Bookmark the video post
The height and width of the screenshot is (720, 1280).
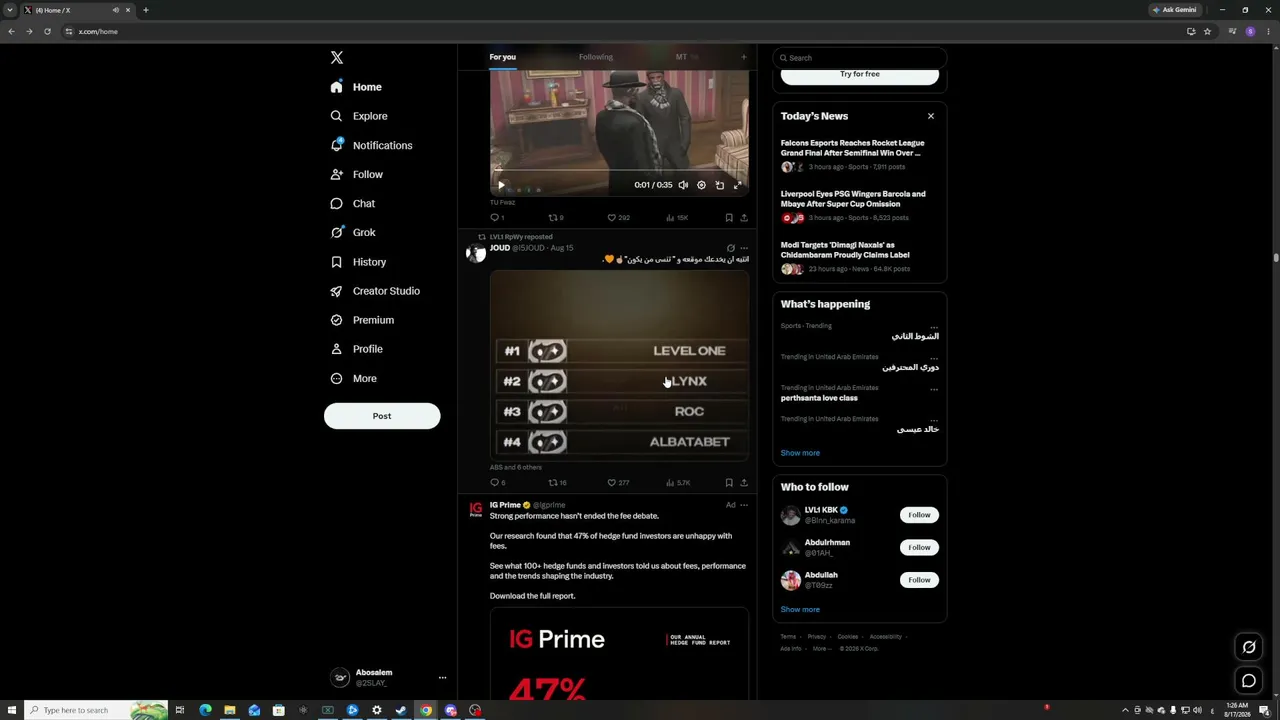[729, 217]
